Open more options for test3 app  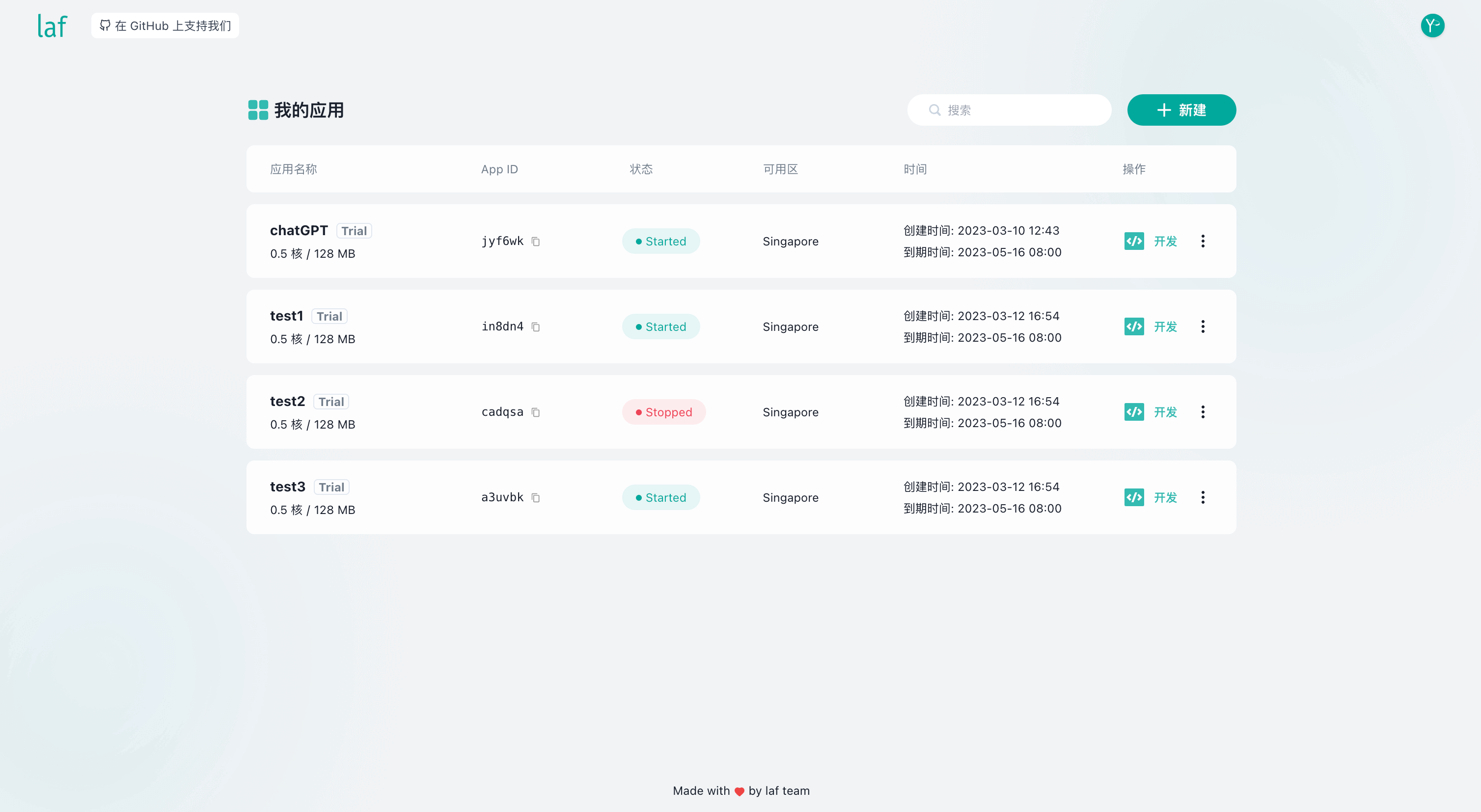click(x=1202, y=498)
